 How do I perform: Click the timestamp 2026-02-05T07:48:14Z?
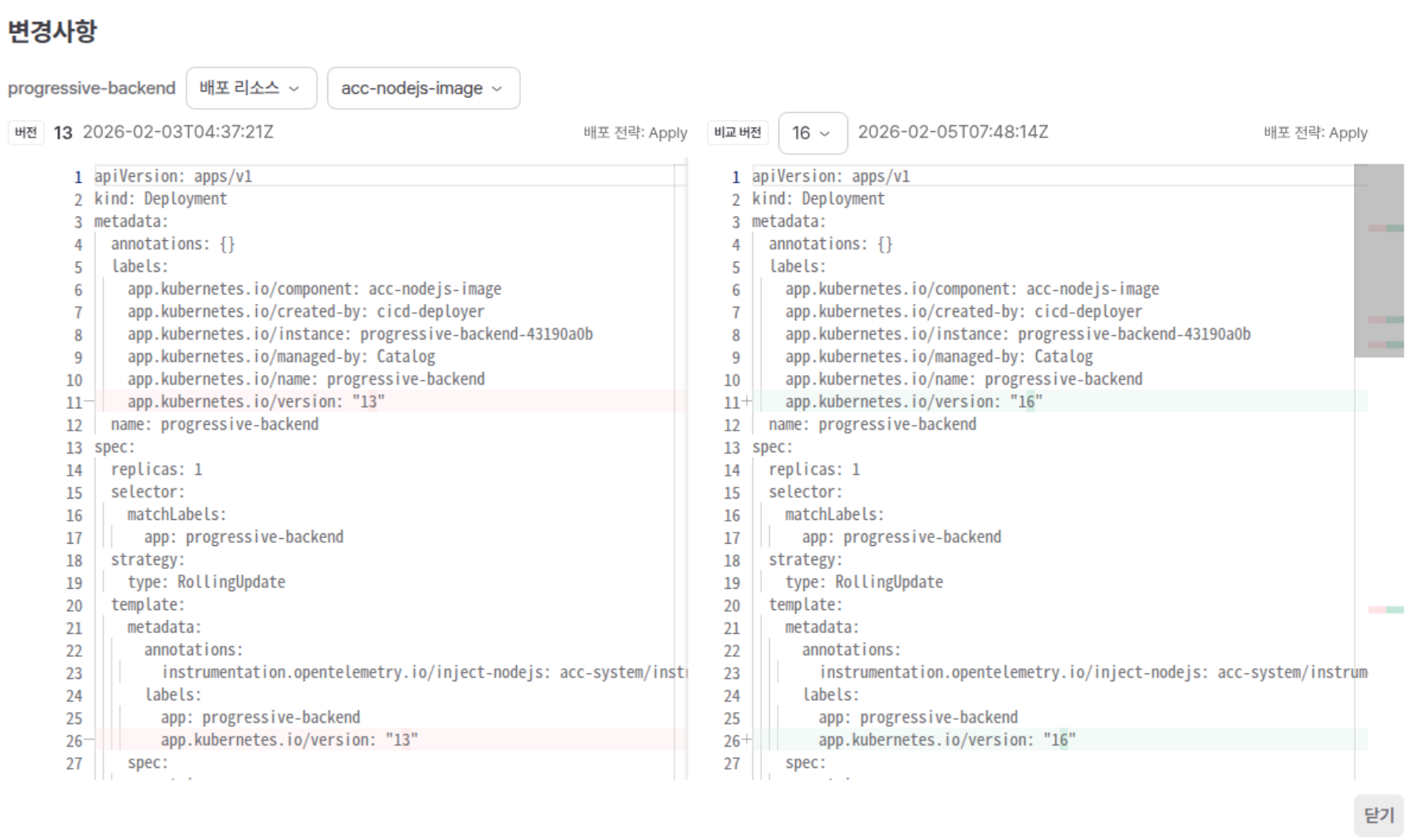tap(953, 132)
